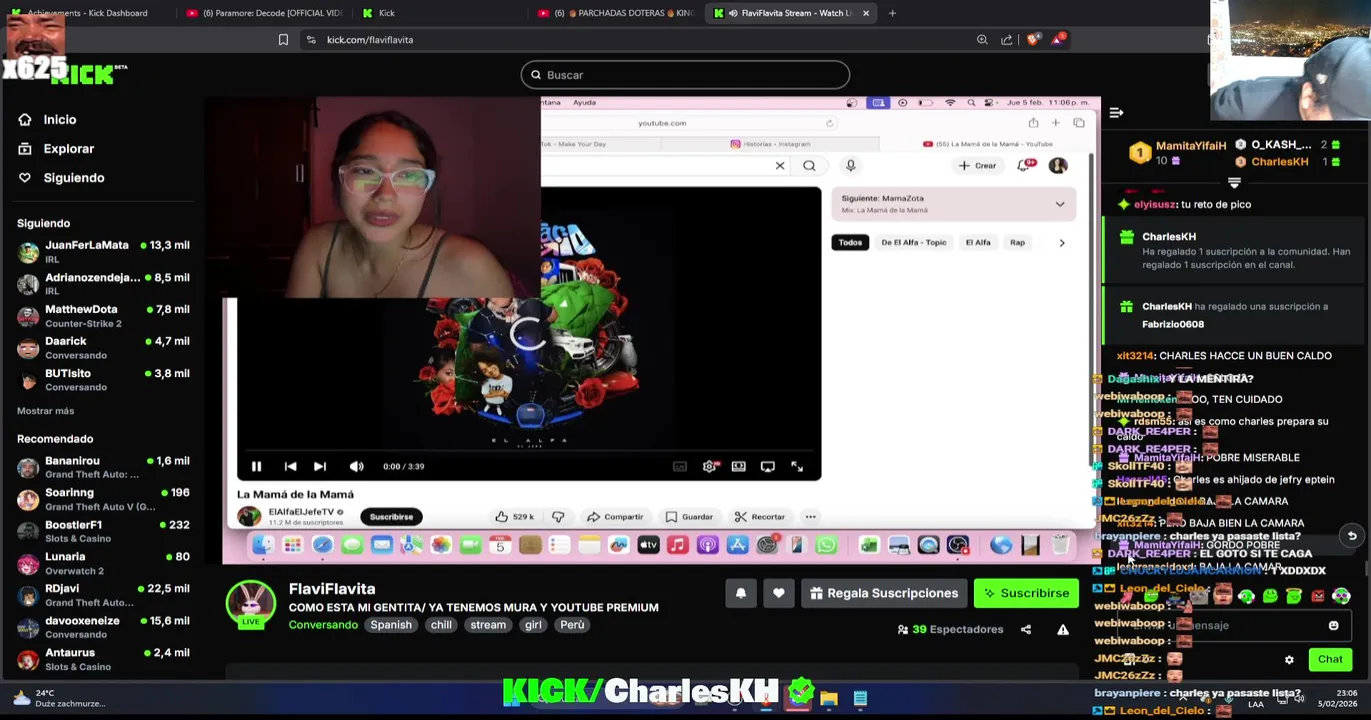The image size is (1371, 720).
Task: Enter YouTube fullscreen mode
Action: (797, 466)
